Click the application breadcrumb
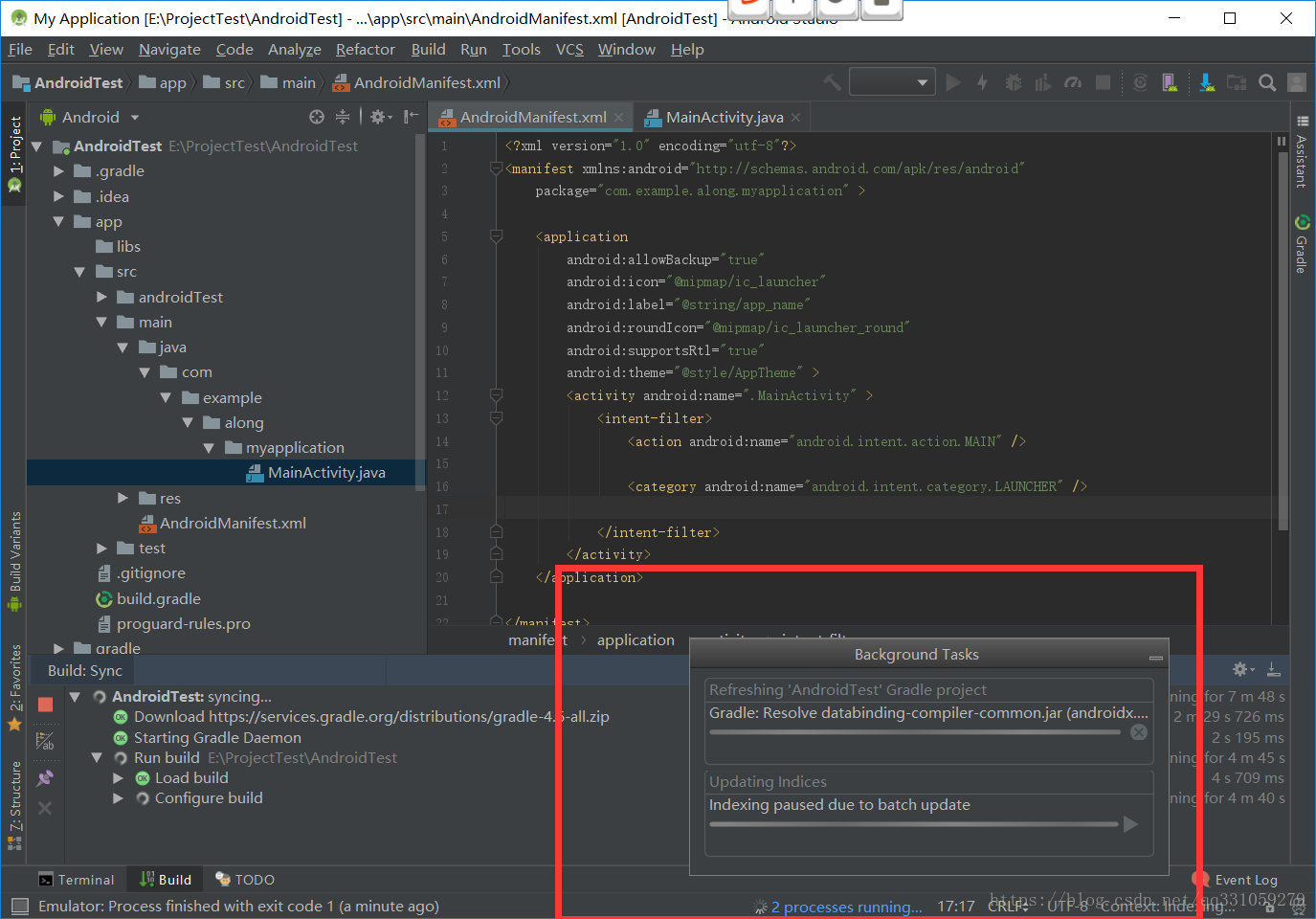1316x919 pixels. [x=636, y=639]
